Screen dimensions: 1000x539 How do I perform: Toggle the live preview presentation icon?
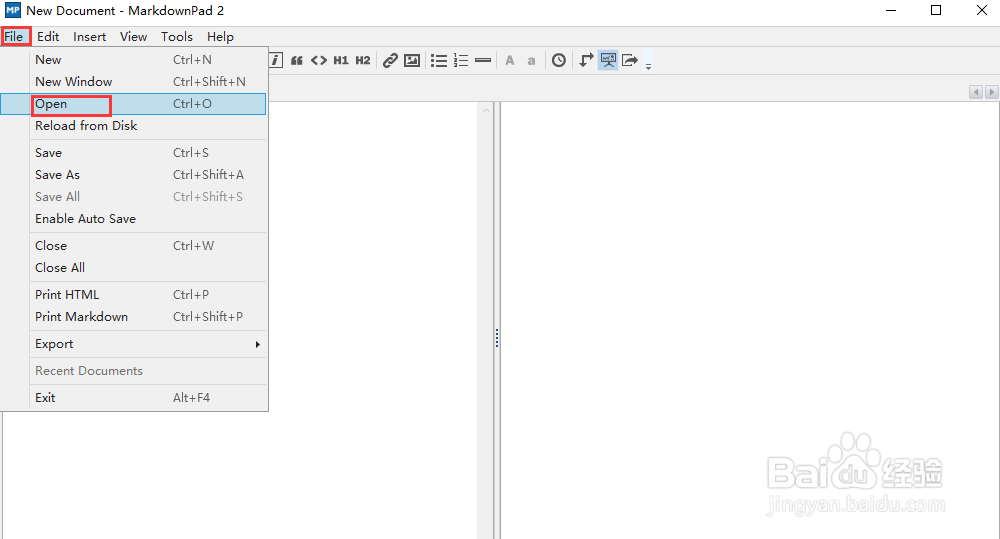[x=608, y=61]
